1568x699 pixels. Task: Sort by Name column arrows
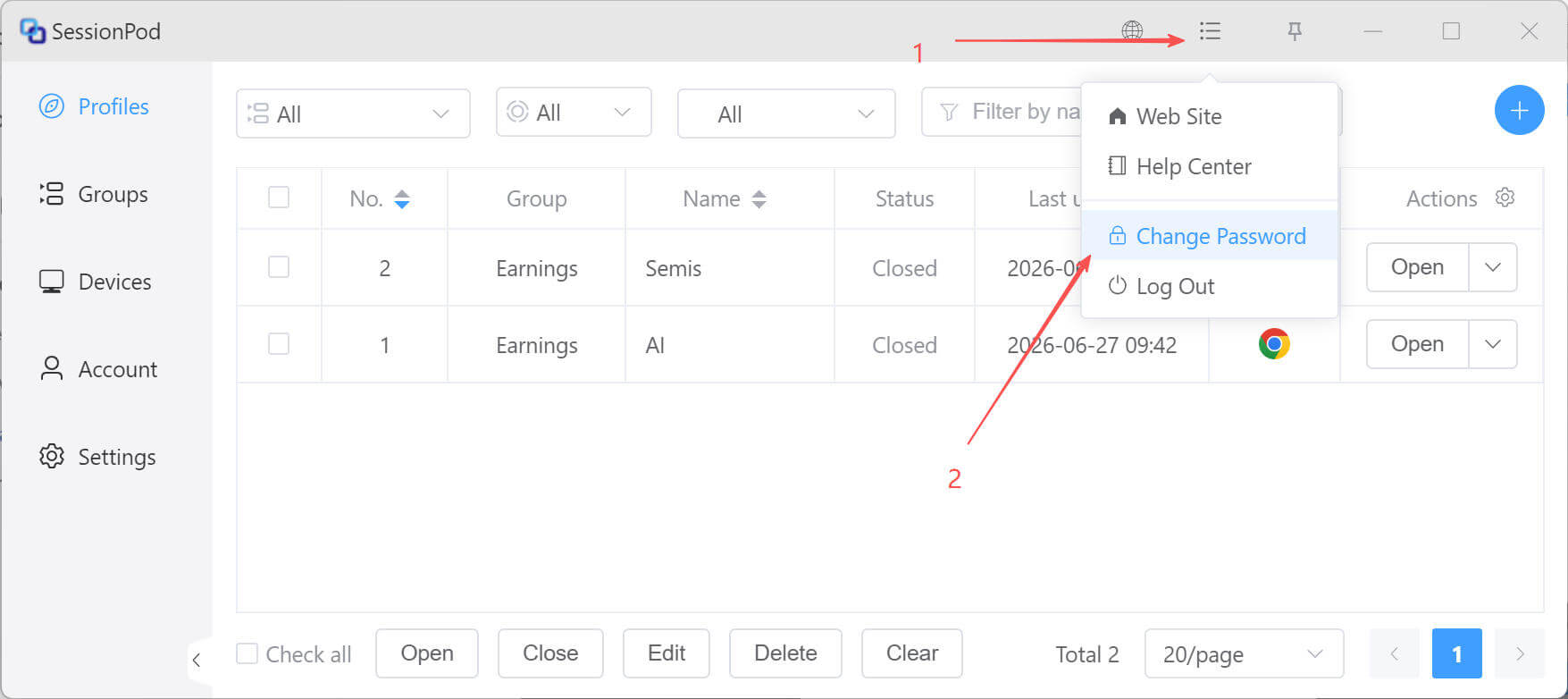pyautogui.click(x=759, y=199)
